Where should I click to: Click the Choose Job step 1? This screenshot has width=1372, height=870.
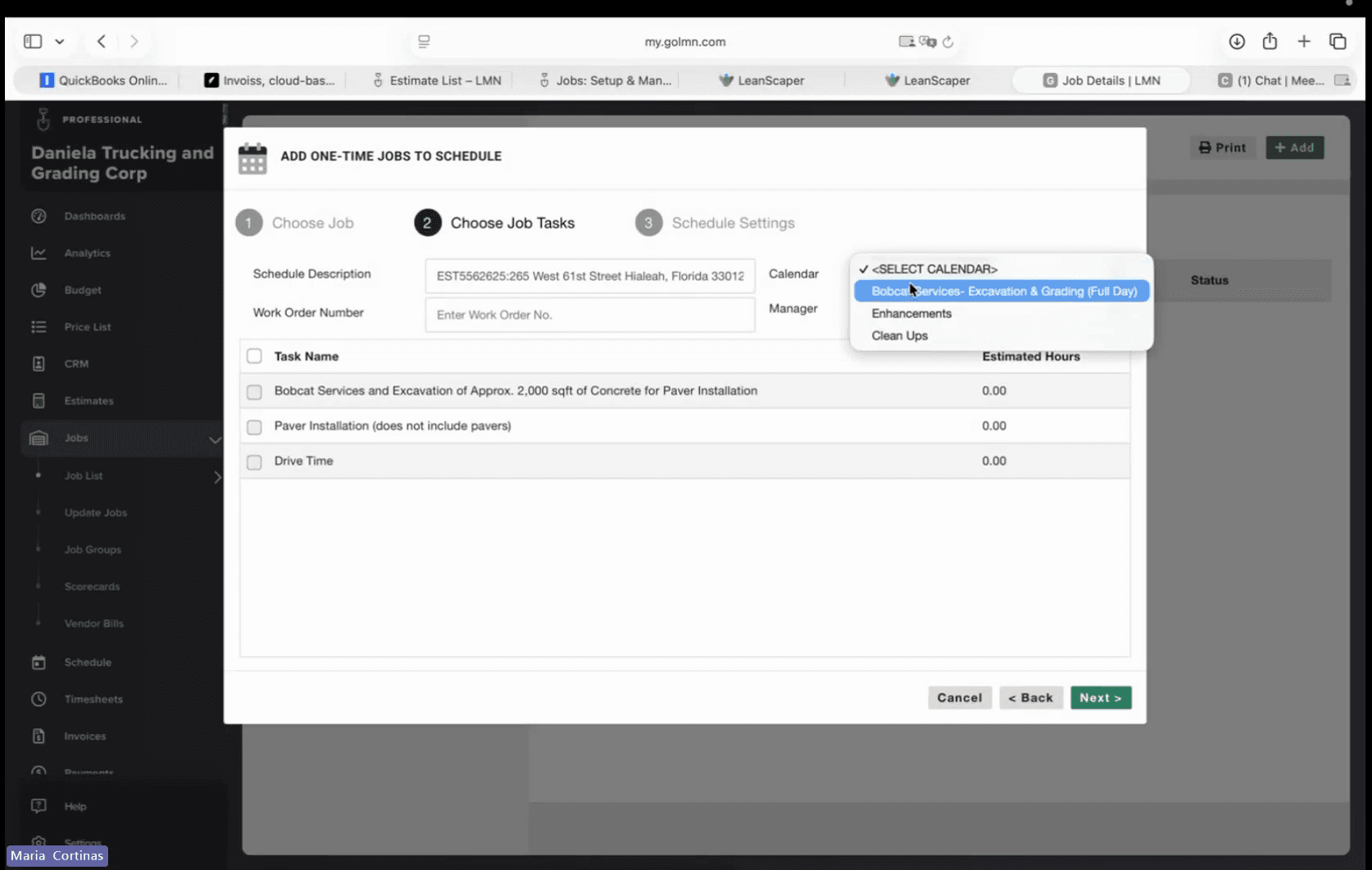(295, 223)
